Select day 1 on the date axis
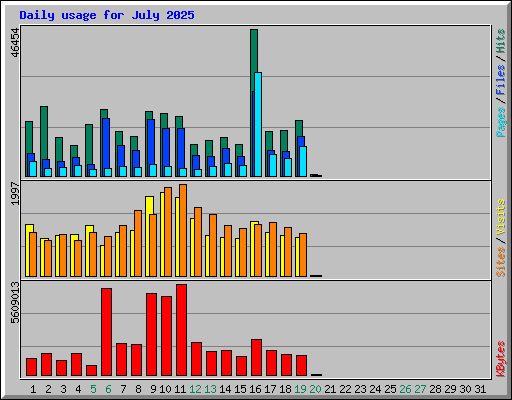512x400 pixels. [33, 389]
